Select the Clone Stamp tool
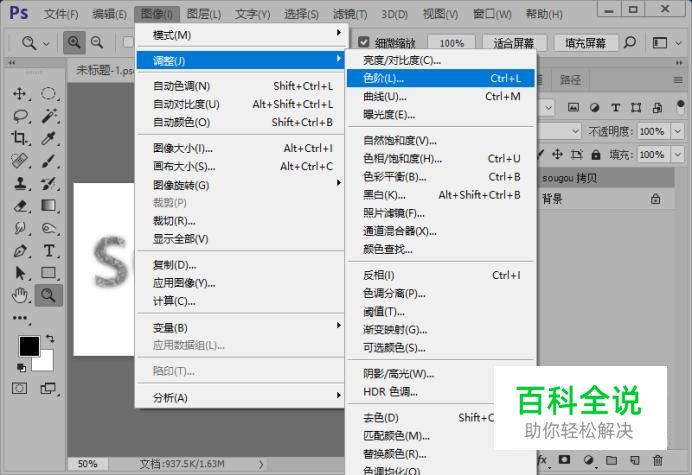 [19, 183]
